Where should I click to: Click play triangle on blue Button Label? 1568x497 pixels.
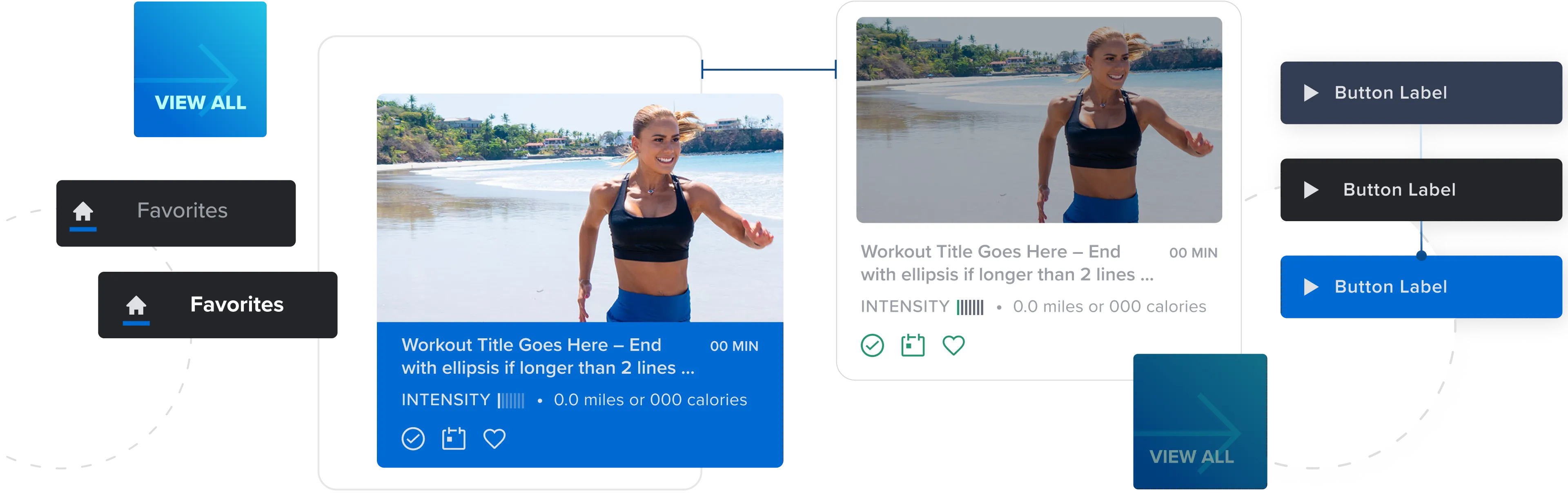click(1311, 287)
